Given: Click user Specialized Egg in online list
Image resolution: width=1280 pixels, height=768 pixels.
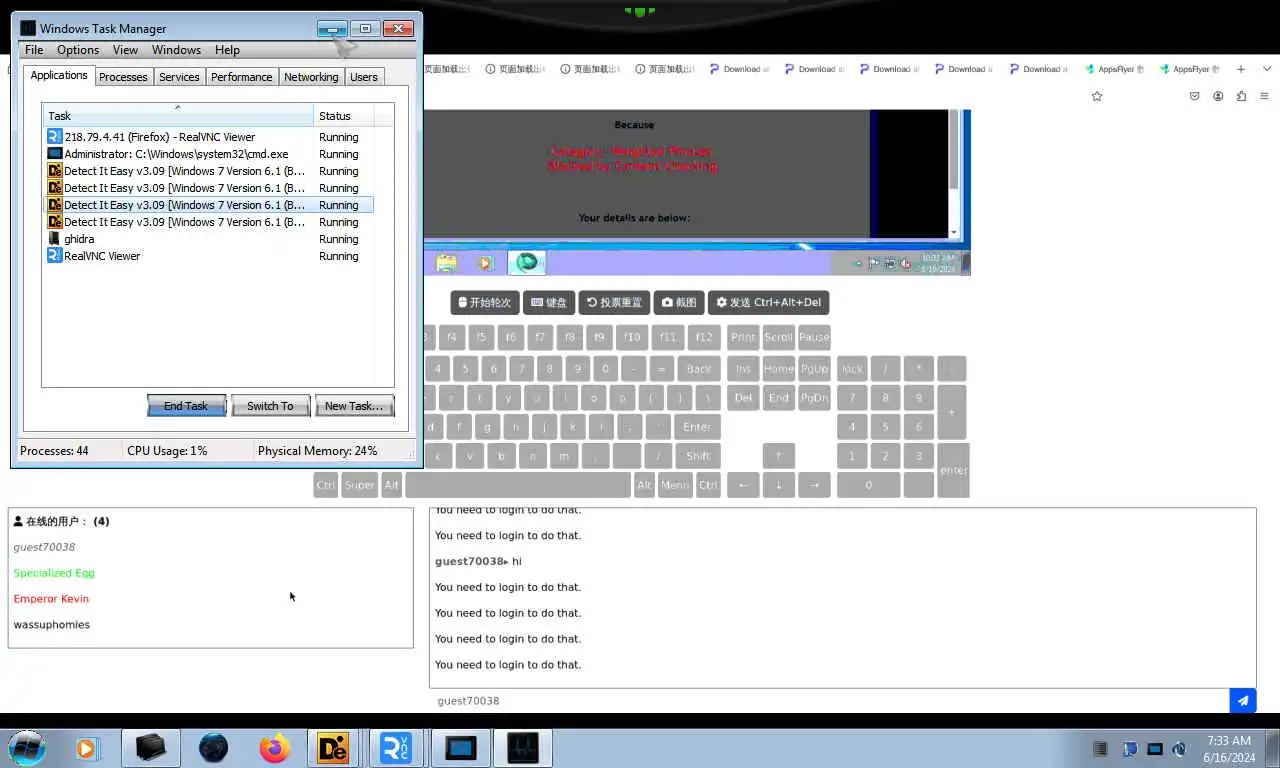Looking at the screenshot, I should coord(54,573).
